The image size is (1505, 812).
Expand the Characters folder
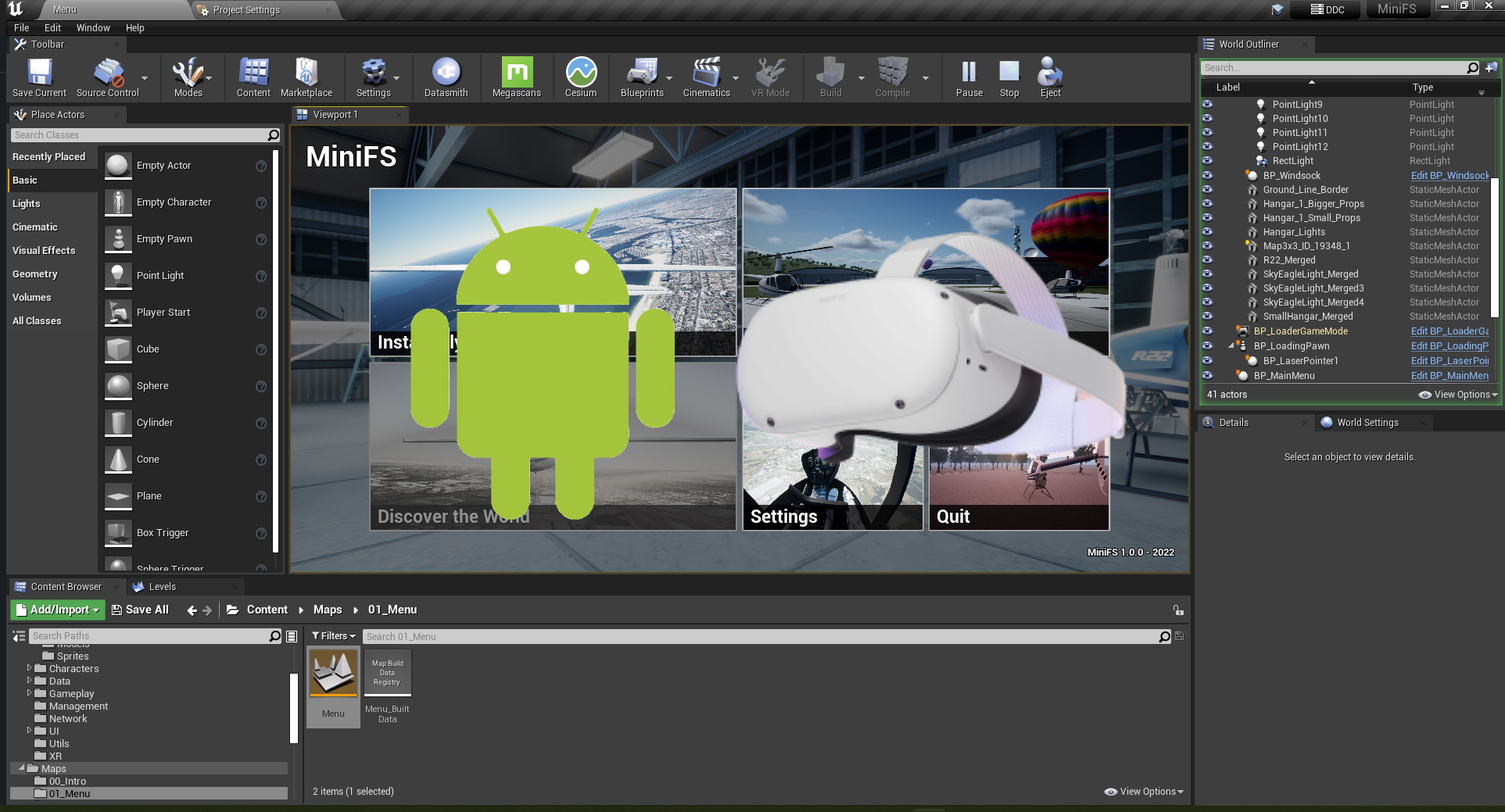click(x=29, y=668)
